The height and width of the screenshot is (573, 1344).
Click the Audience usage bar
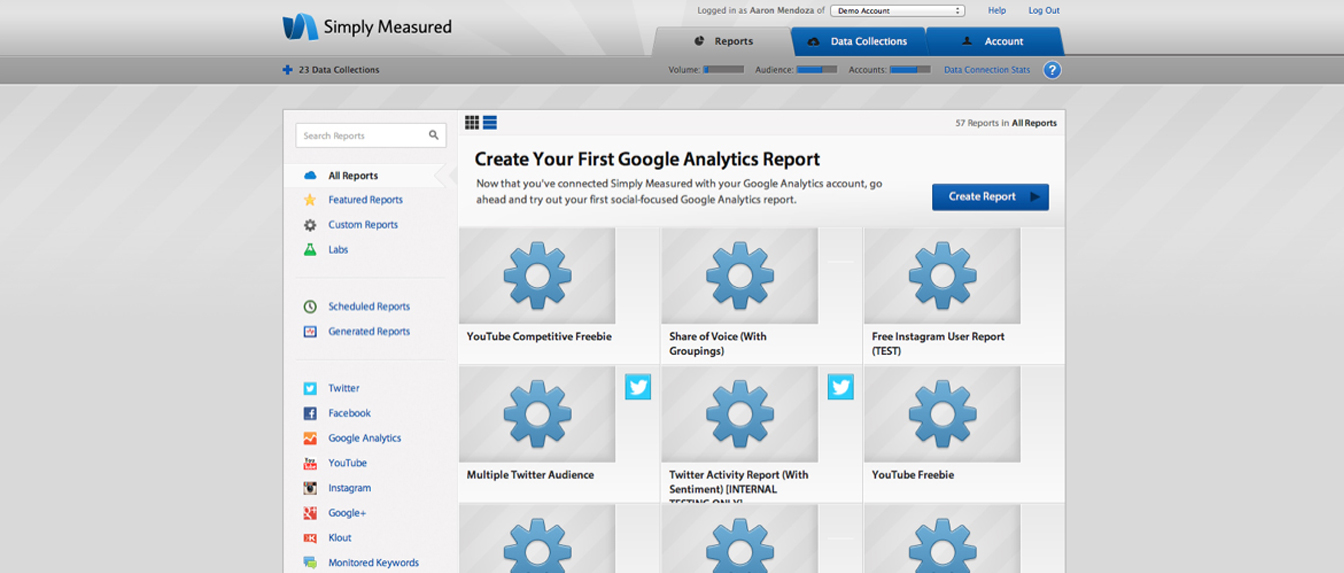click(817, 70)
